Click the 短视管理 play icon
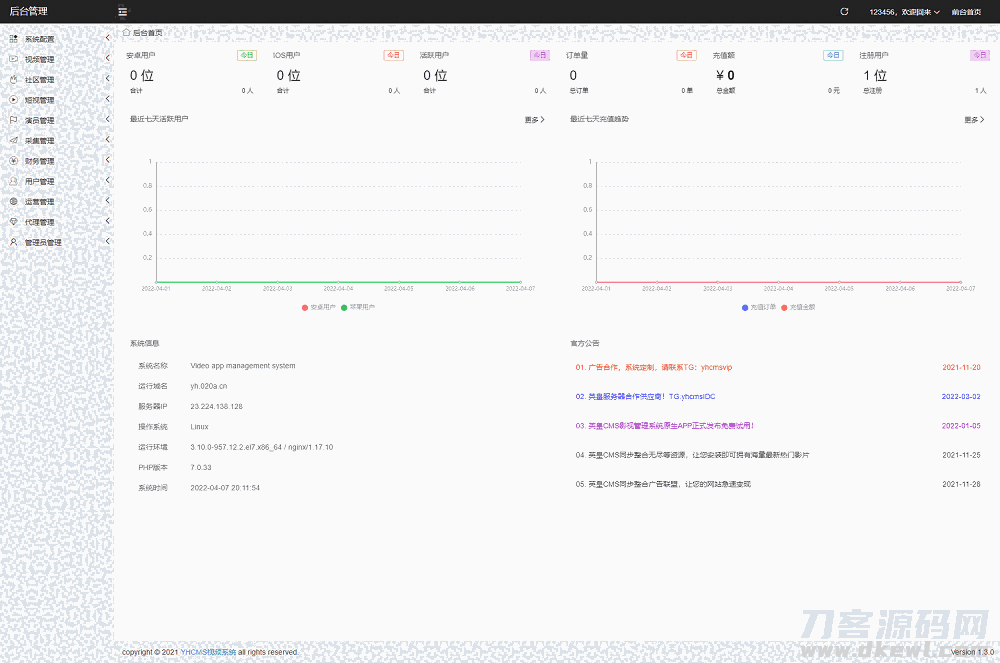 pos(14,100)
